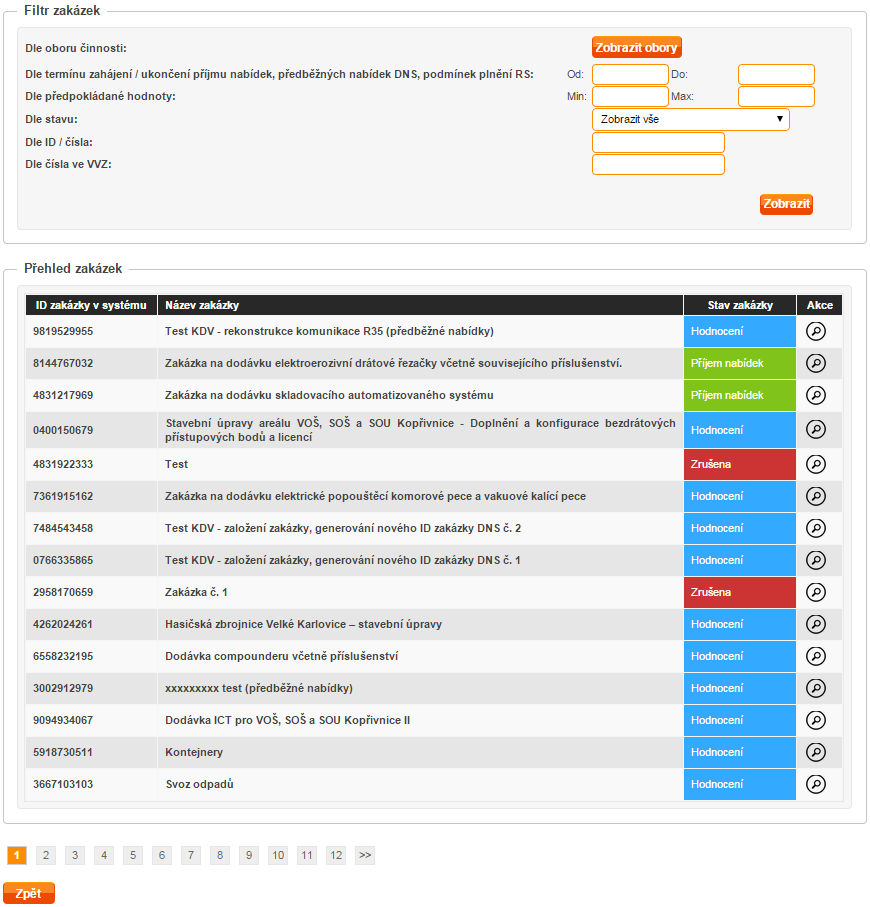870x907 pixels.
Task: Click the Zobrazit obory button
Action: (x=636, y=47)
